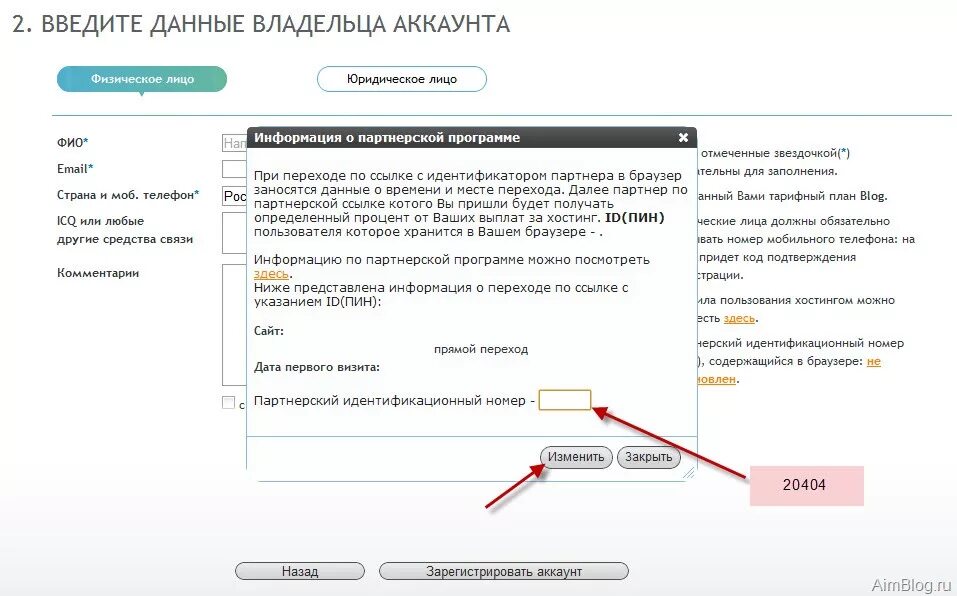Click the Закрыть button in dialog
Image resolution: width=957 pixels, height=596 pixels.
tap(648, 457)
